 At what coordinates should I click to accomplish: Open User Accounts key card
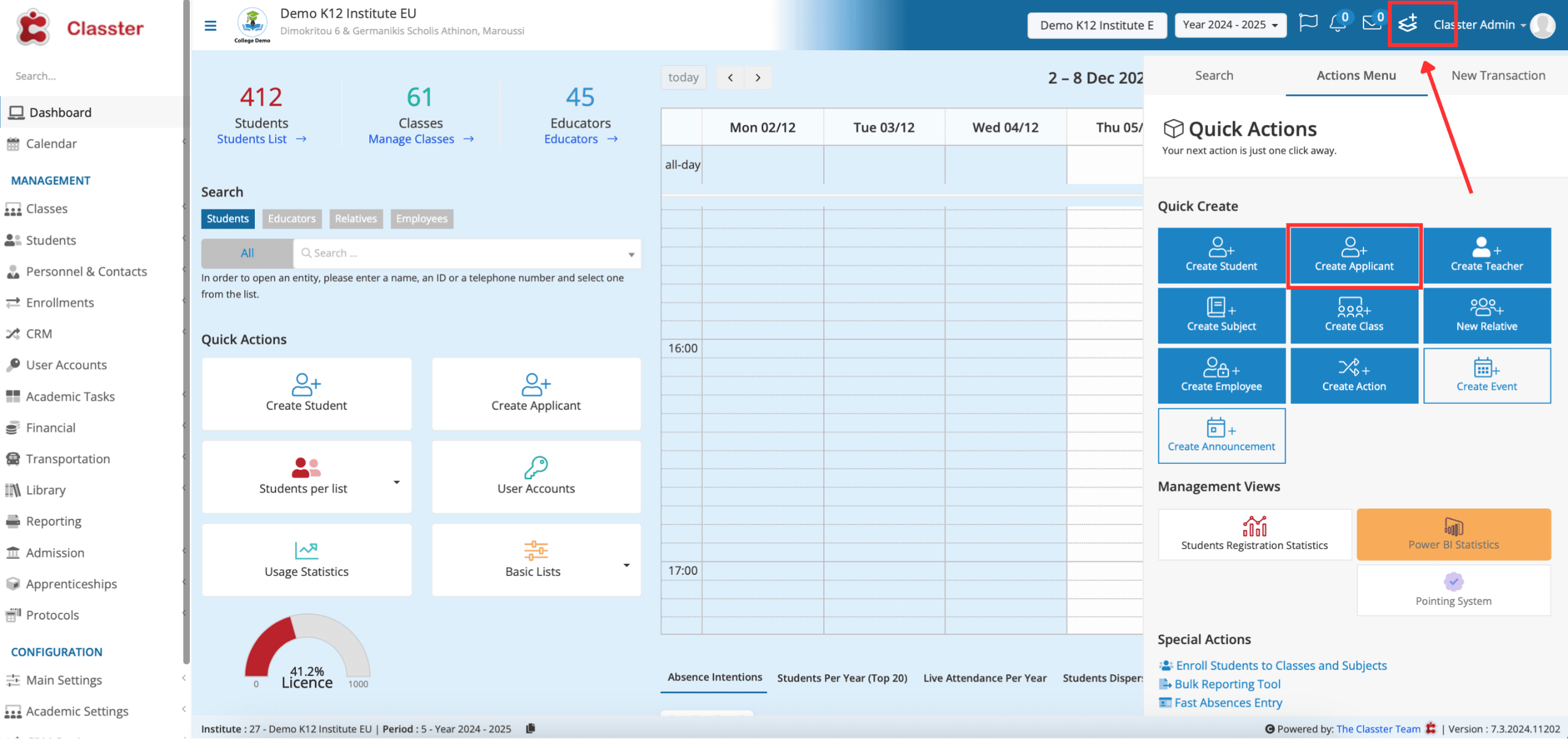[536, 476]
